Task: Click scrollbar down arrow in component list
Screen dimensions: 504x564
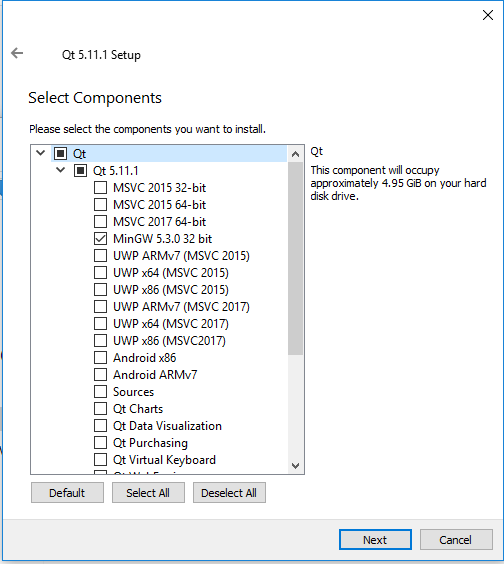Action: pos(295,466)
